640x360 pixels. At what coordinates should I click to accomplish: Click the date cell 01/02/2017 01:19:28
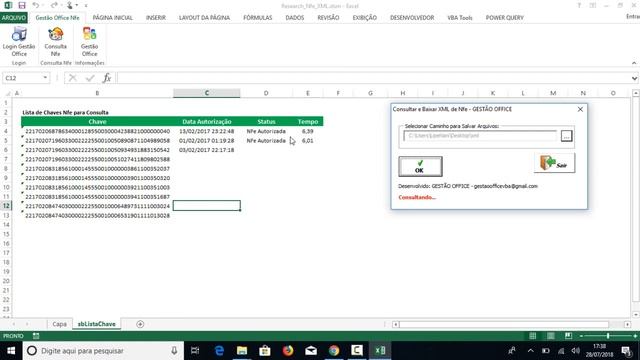[207, 140]
